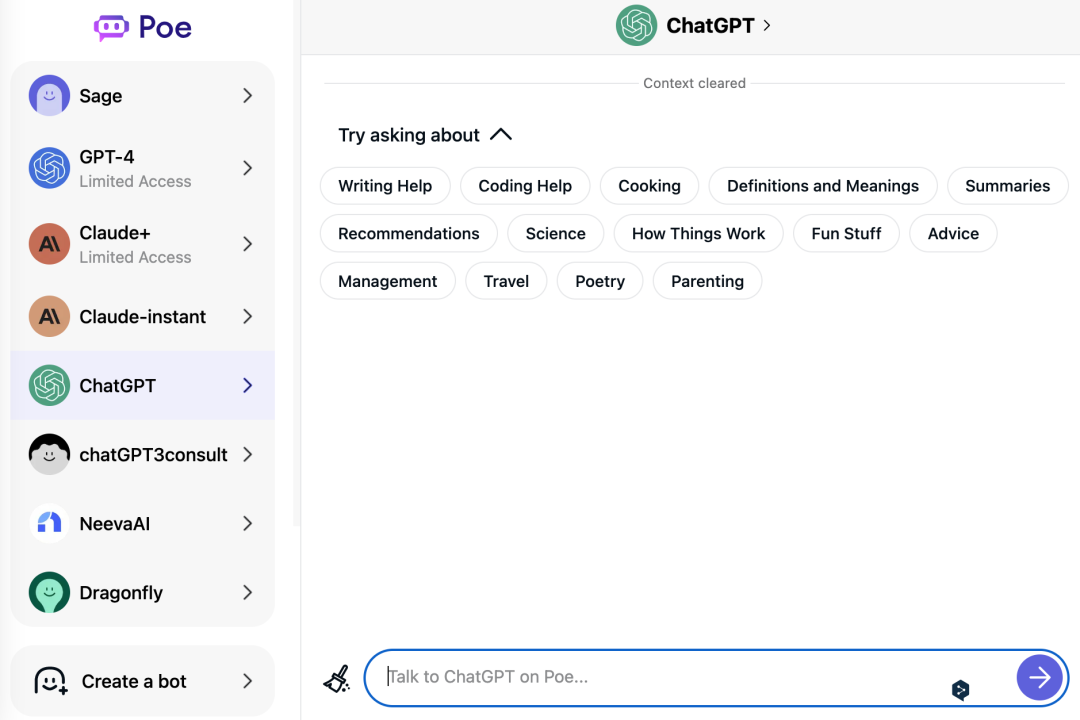
Task: Open GPT-4 chat via its chevron
Action: (248, 167)
